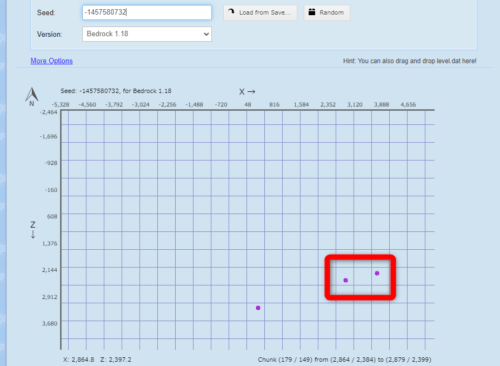Click the X axis label '2,352'
Image resolution: width=500 pixels, height=366 pixels.
[x=328, y=104]
